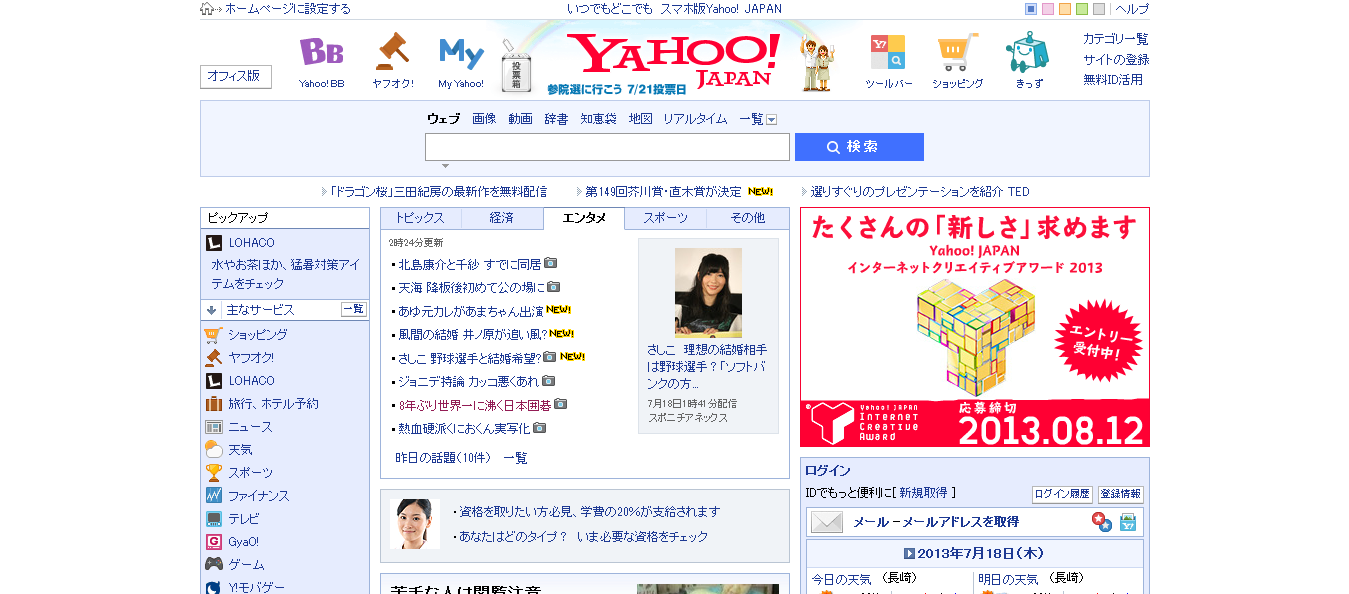Open the My Yahoo! icon
Viewport: 1349px width, 594px height.
pos(461,52)
